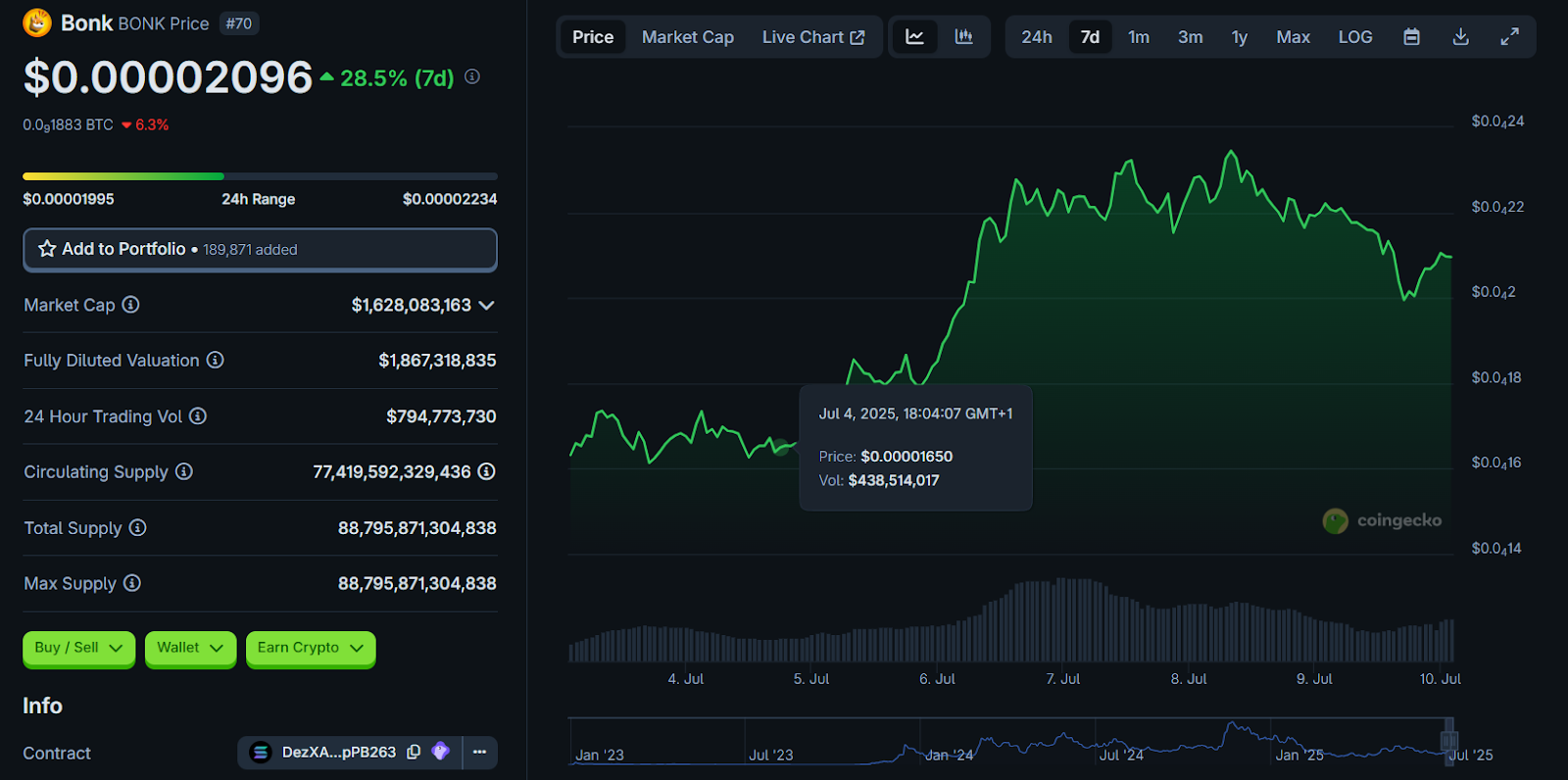
Task: Download the chart data
Action: [1460, 37]
